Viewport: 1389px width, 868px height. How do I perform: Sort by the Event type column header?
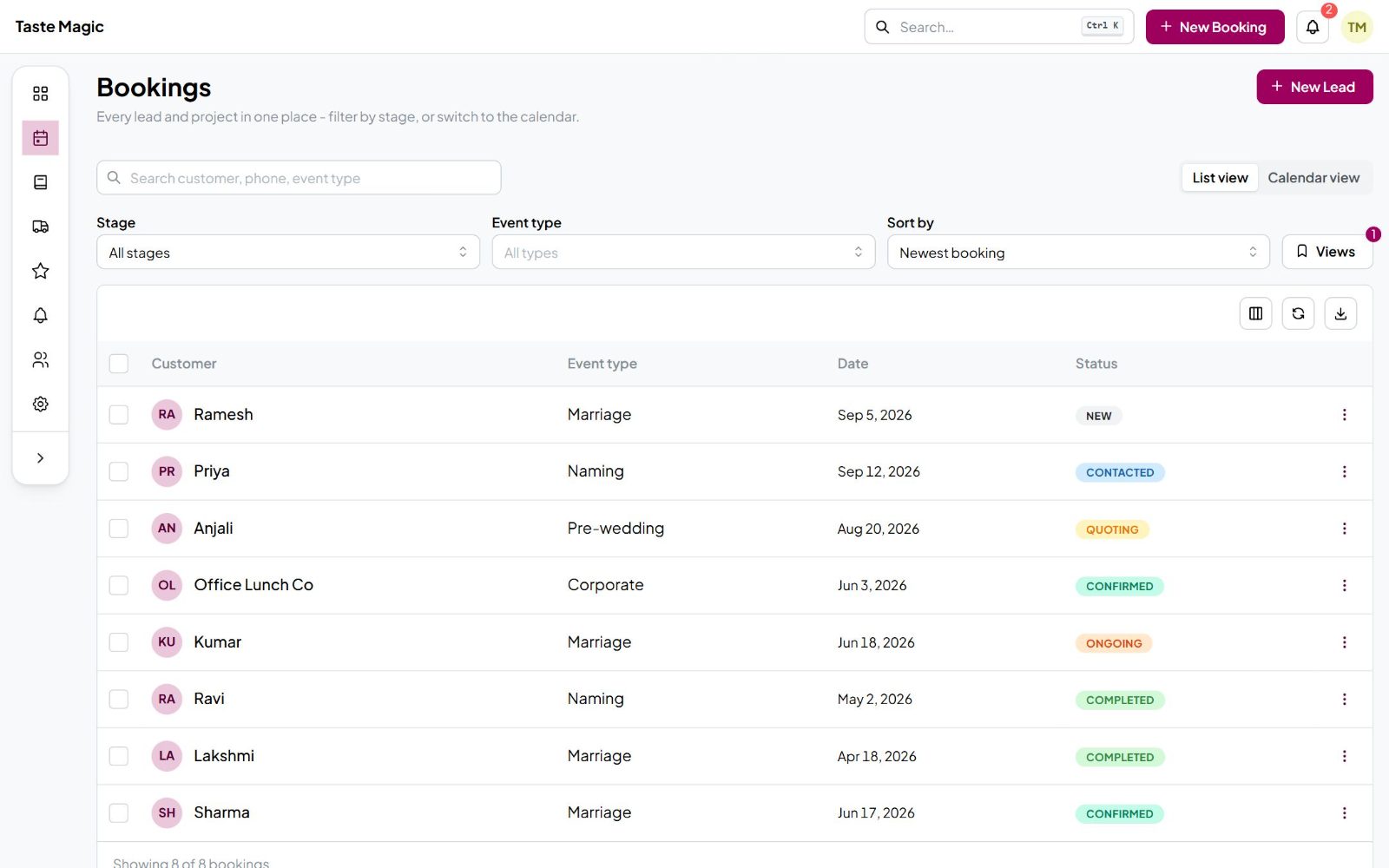point(602,364)
